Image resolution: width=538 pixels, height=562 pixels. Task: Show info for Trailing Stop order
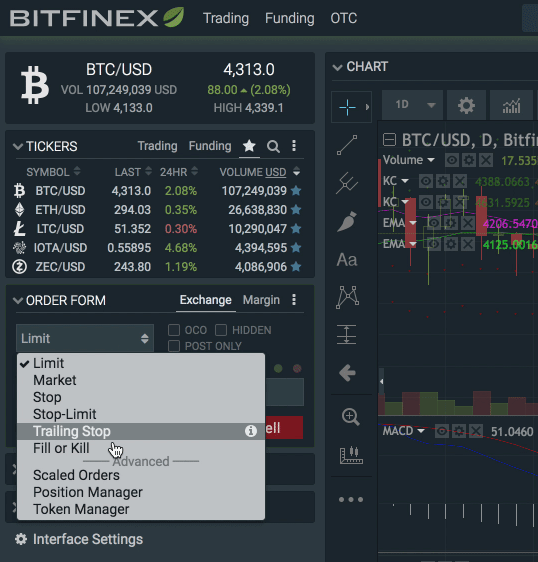pos(251,431)
